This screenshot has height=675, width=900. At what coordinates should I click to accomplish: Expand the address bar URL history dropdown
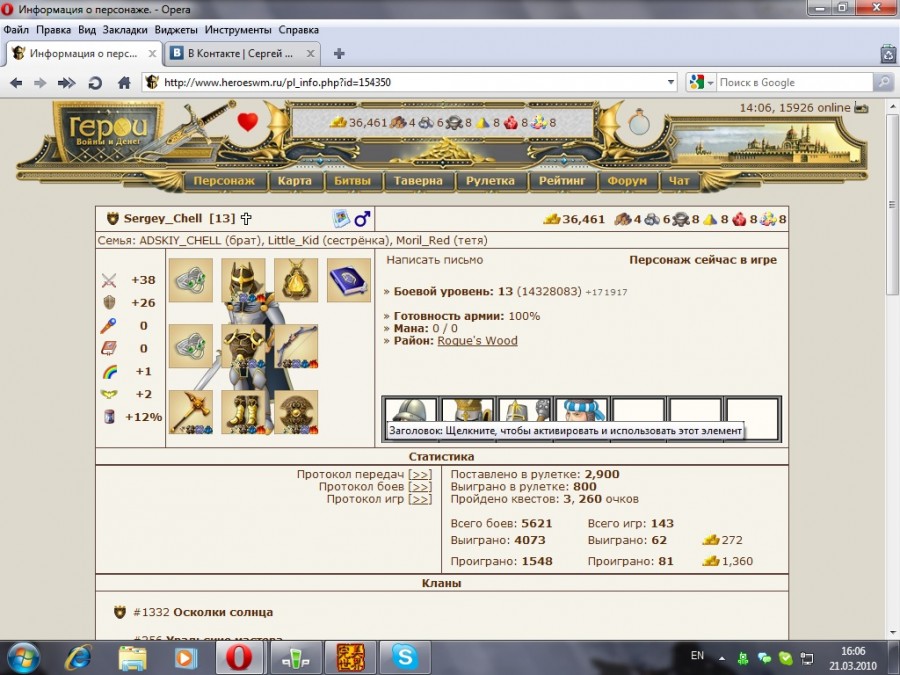[x=671, y=83]
